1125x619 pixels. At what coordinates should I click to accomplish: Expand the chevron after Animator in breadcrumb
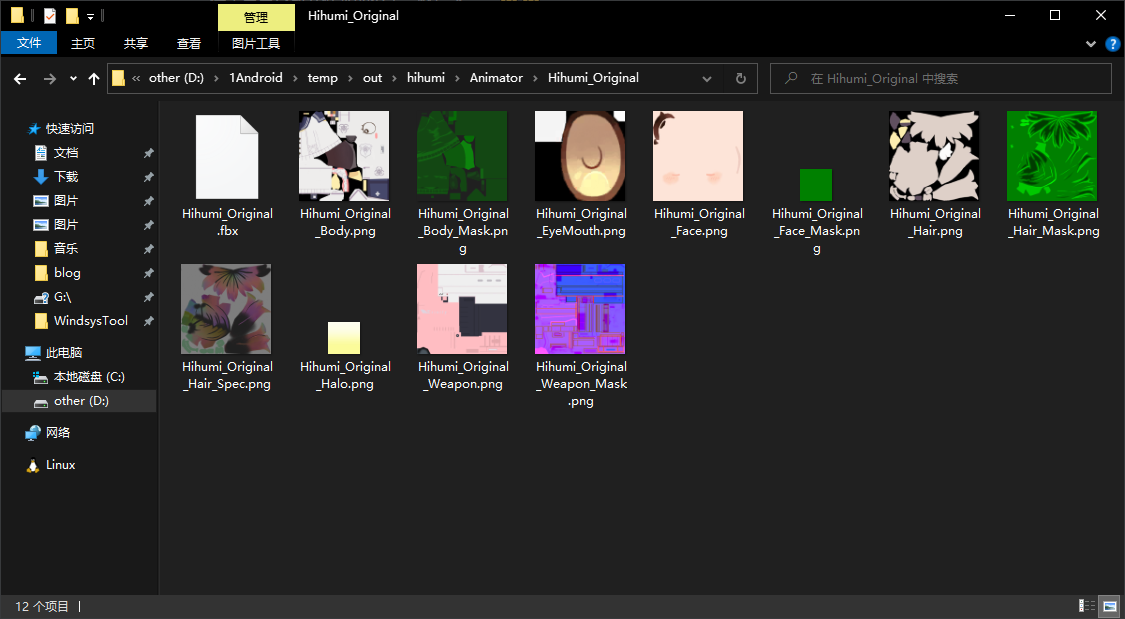[x=536, y=78]
